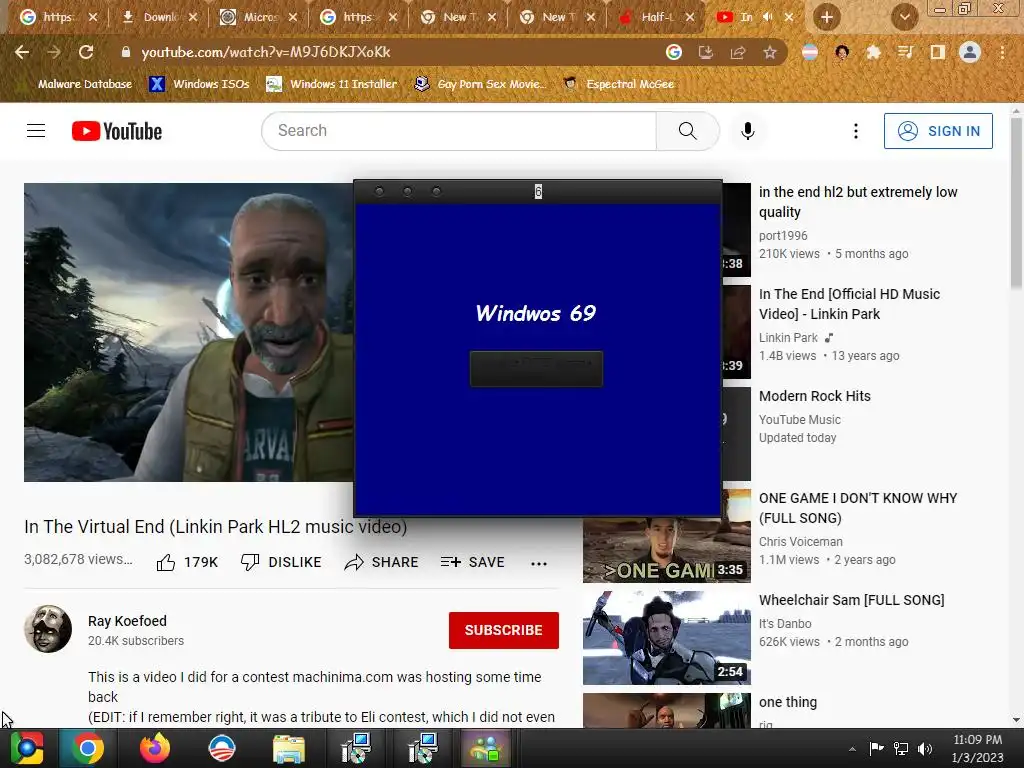Toggle the Chrome side panel icon
This screenshot has width=1024, height=768.
click(x=938, y=52)
